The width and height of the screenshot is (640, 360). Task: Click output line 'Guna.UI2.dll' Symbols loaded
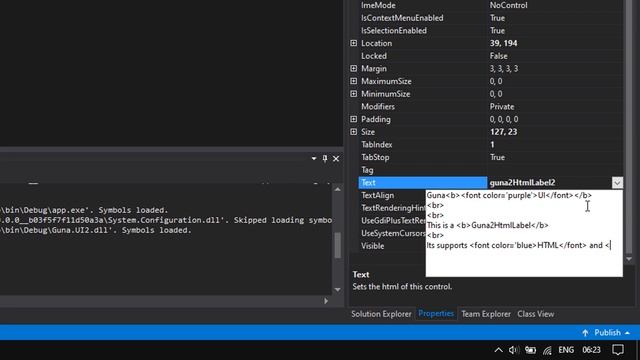point(96,230)
